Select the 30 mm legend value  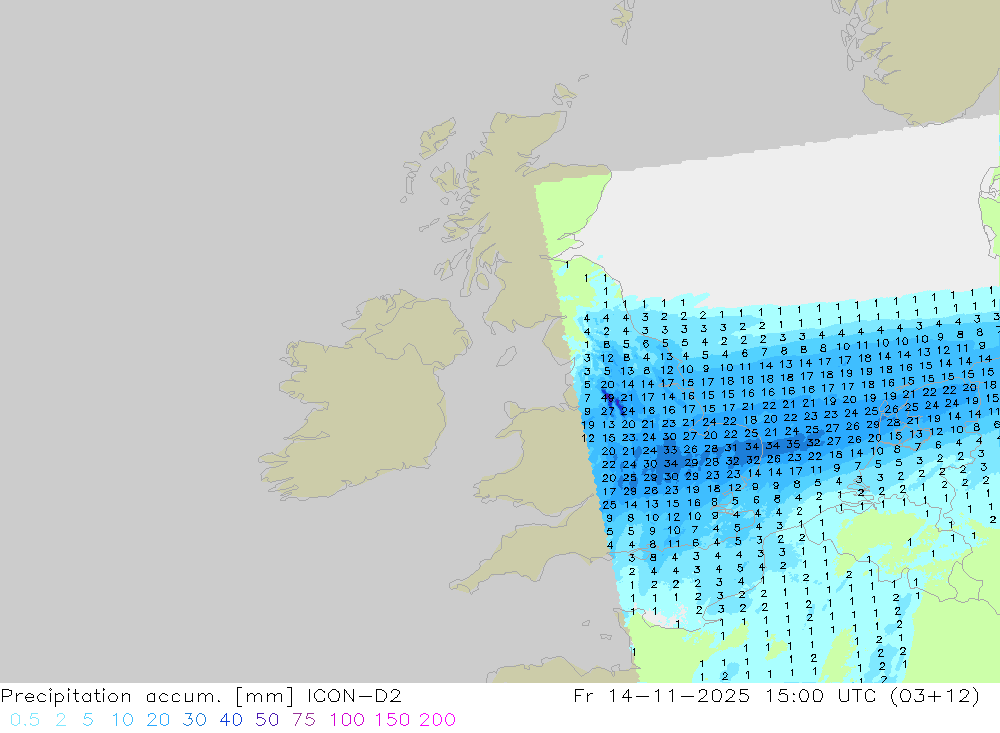point(195,720)
